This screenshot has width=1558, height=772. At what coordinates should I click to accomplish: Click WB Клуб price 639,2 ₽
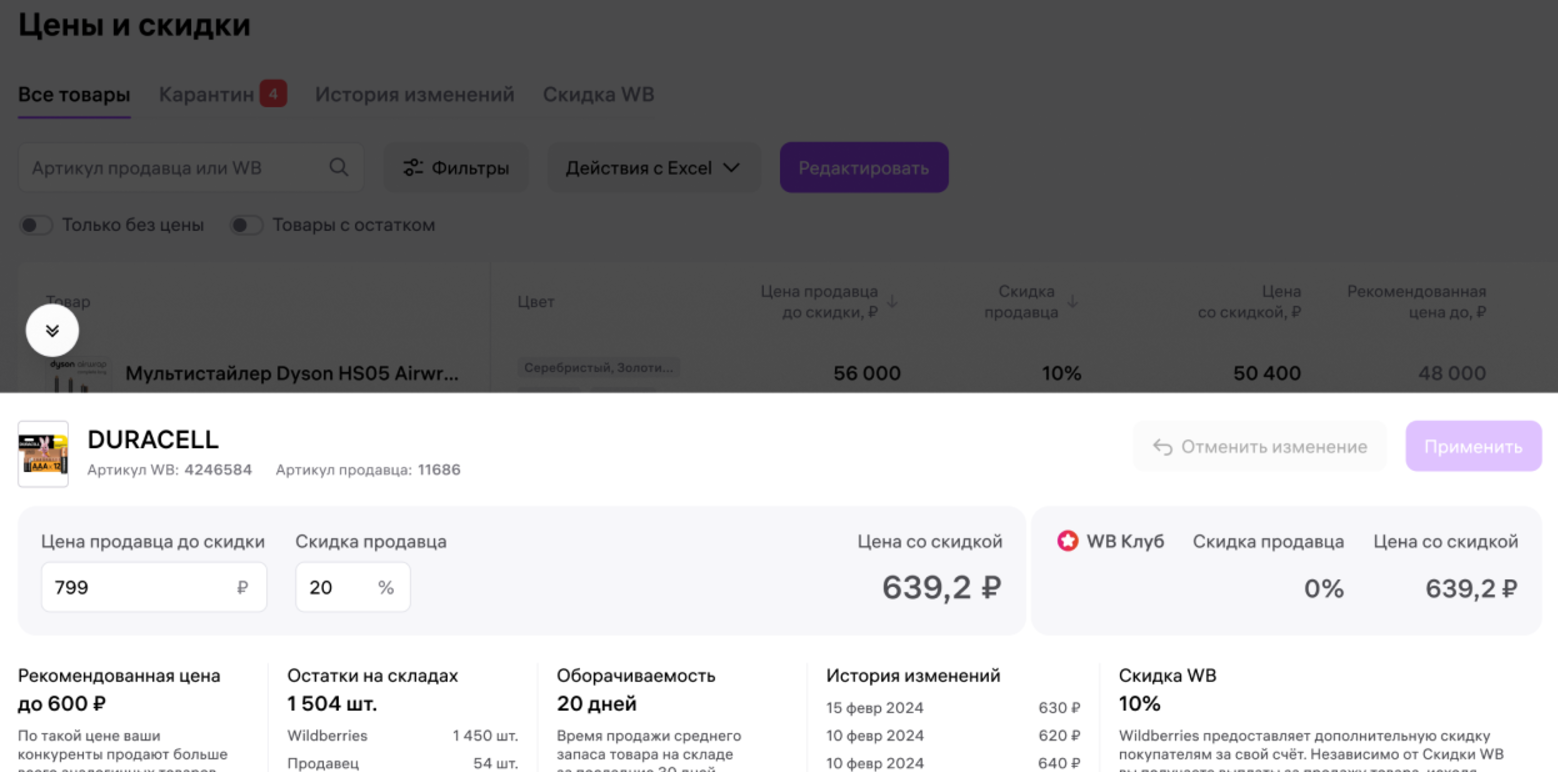point(1472,589)
